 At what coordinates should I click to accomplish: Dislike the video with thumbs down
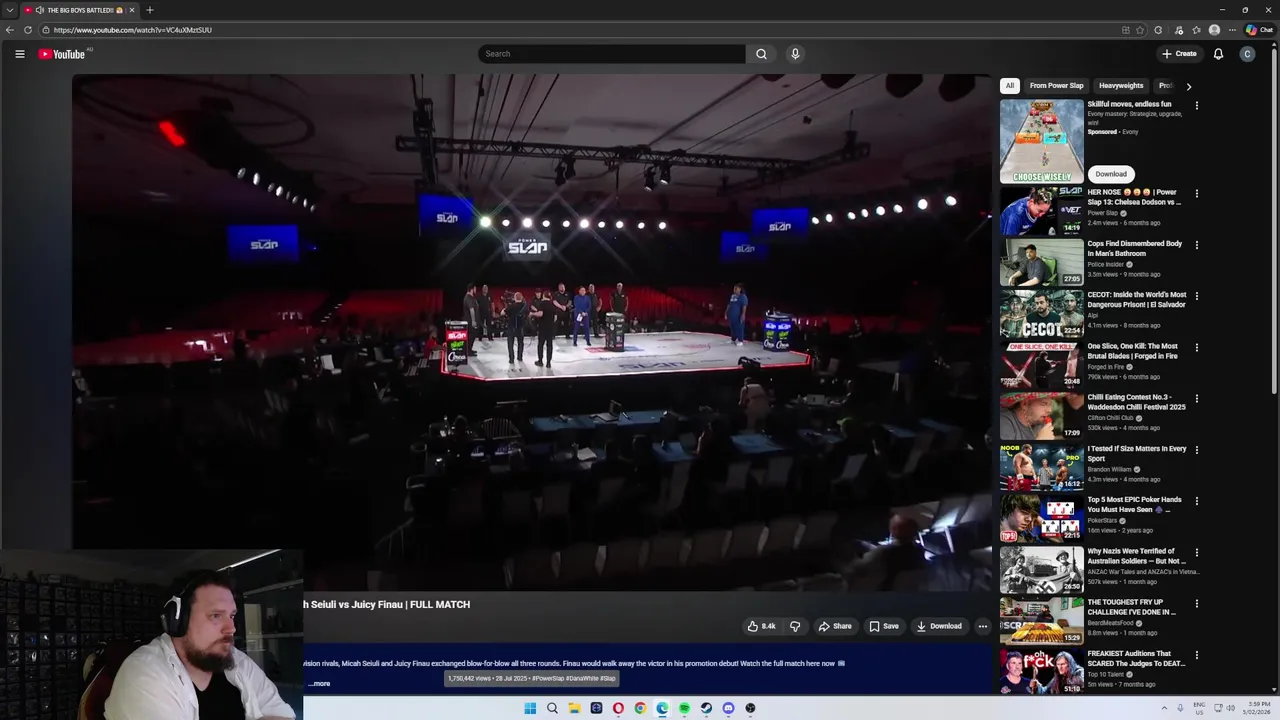pyautogui.click(x=795, y=626)
